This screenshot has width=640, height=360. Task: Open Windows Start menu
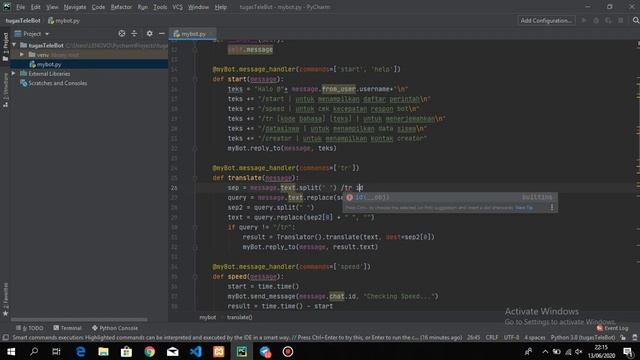point(11,351)
